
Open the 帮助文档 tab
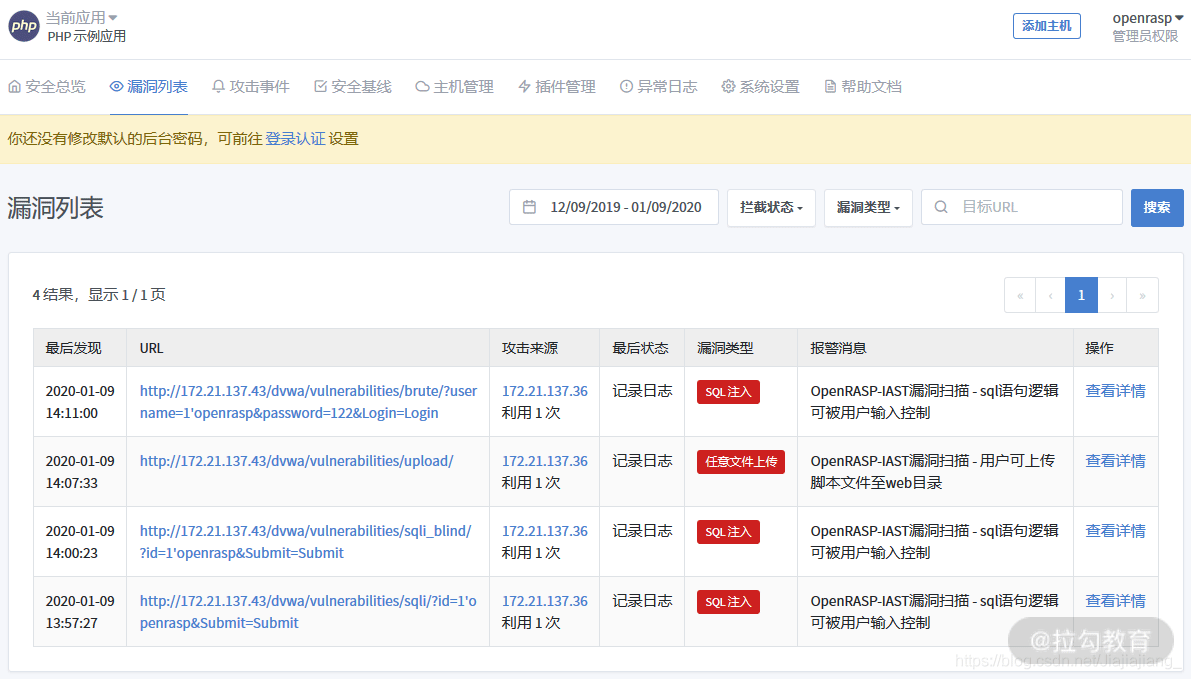(x=863, y=87)
